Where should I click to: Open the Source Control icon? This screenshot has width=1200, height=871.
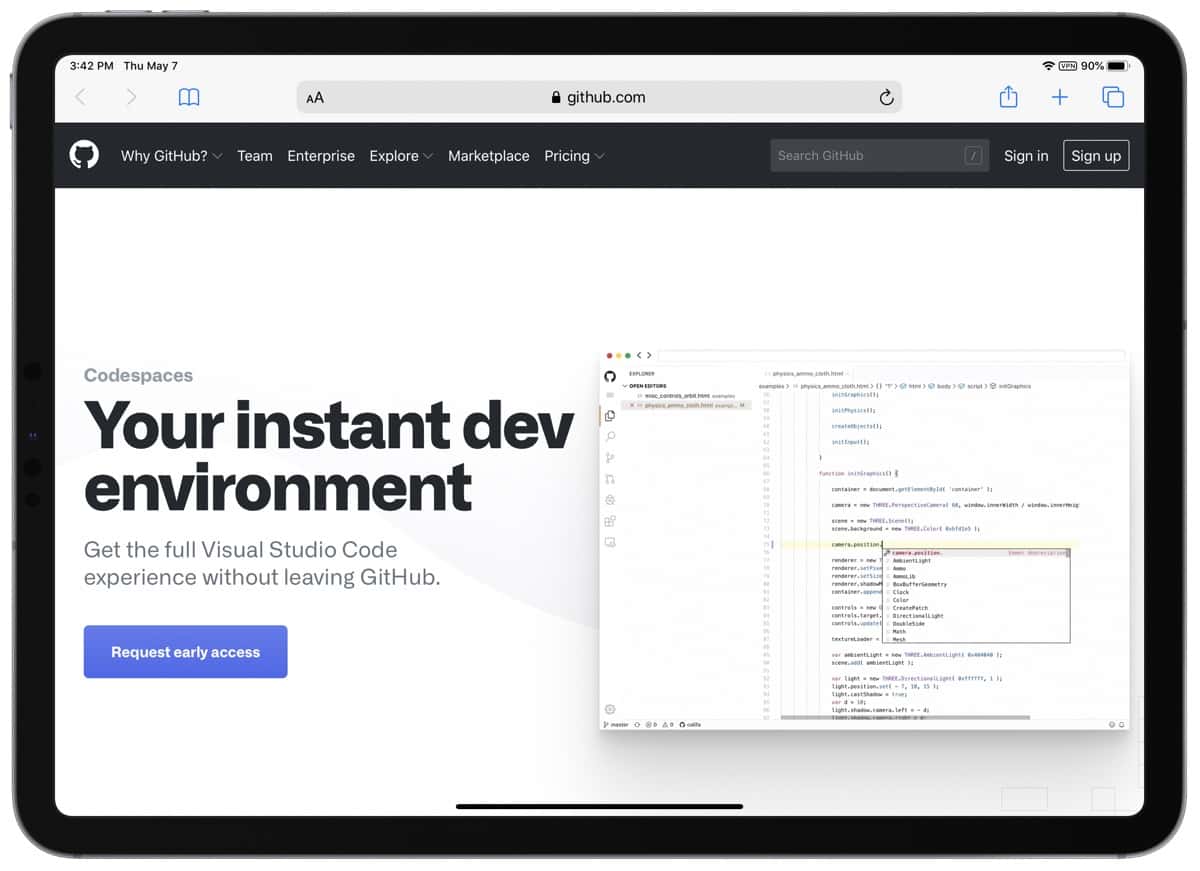tap(610, 457)
